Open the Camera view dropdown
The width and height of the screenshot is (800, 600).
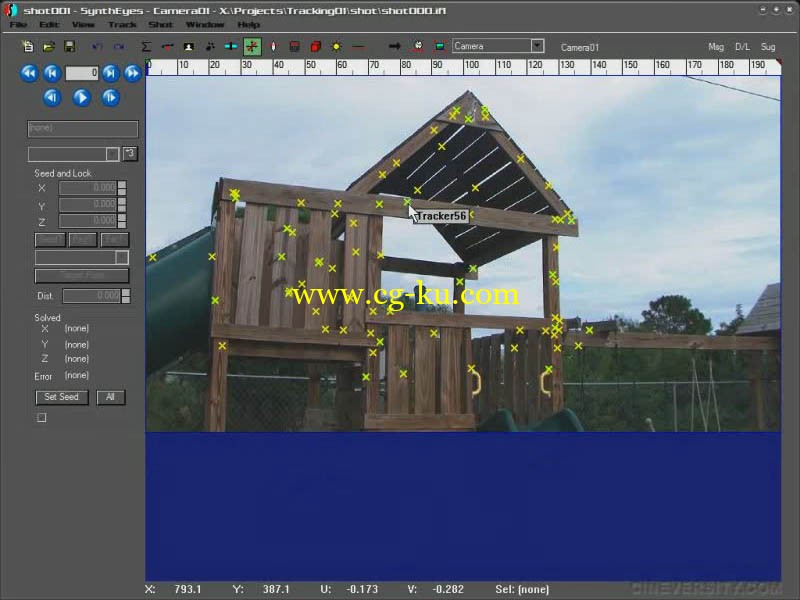tap(537, 46)
